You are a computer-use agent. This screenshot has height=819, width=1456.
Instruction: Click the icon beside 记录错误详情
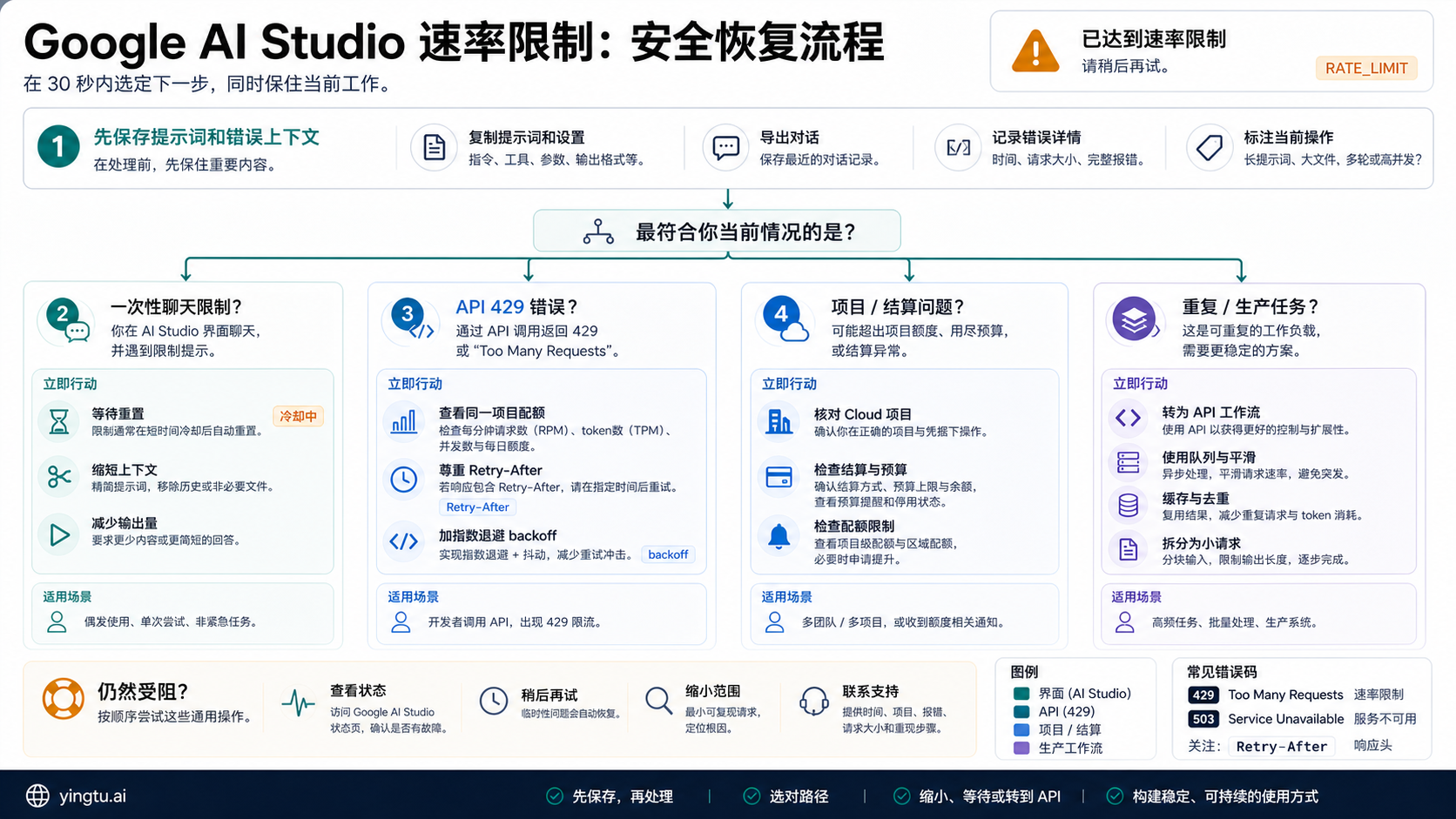[958, 148]
